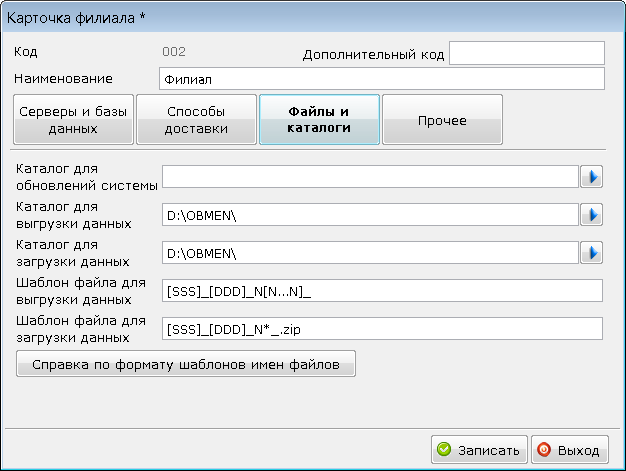
Task: Select the Файлы и каталоги tab
Action: pyautogui.click(x=319, y=119)
